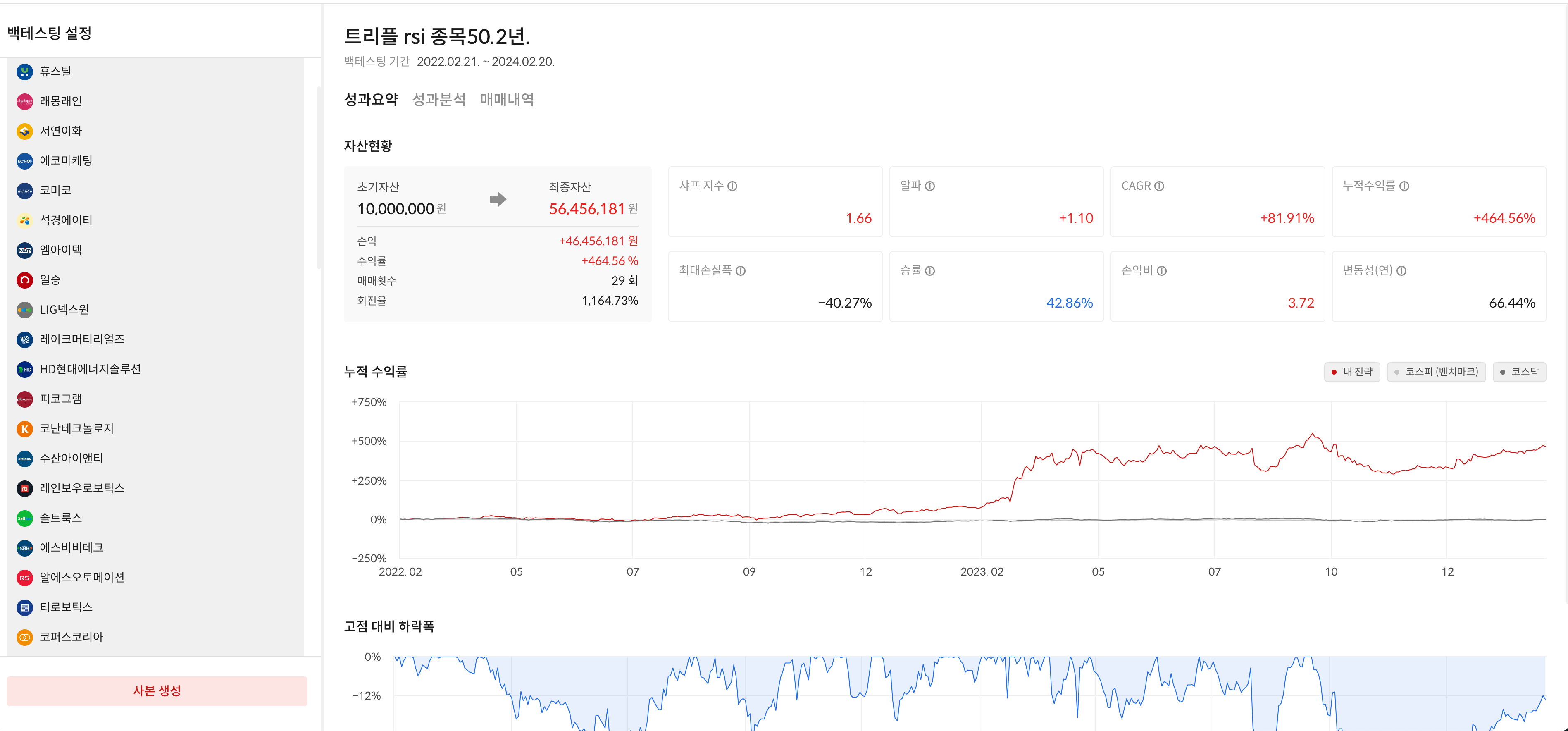The width and height of the screenshot is (1568, 731).
Task: Click the 엠아이텍 stock name text
Action: click(61, 251)
